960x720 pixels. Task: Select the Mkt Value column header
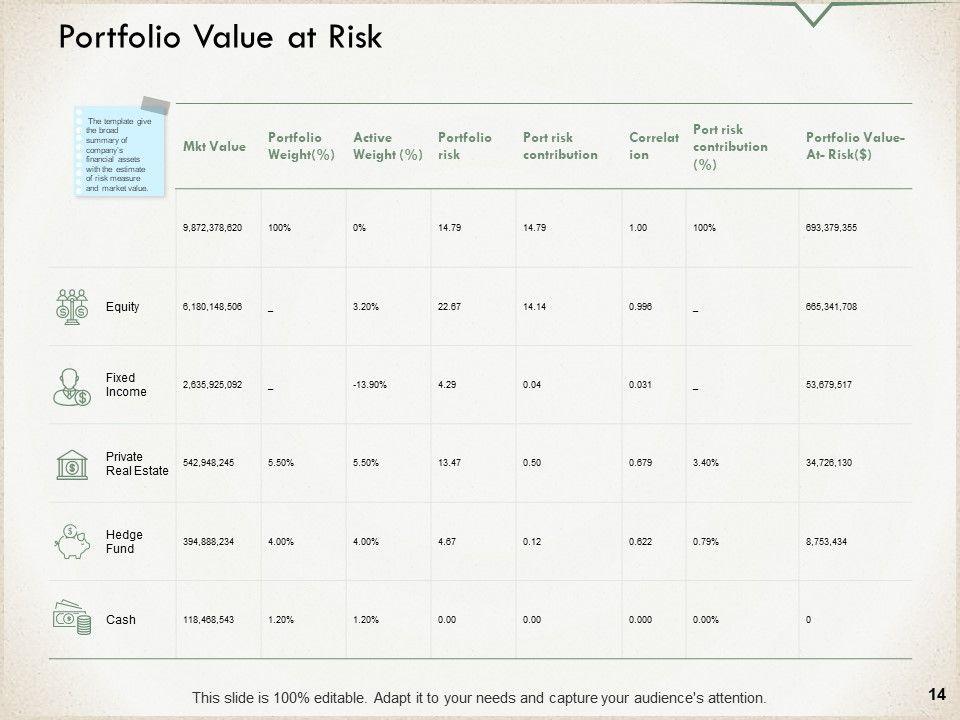214,147
